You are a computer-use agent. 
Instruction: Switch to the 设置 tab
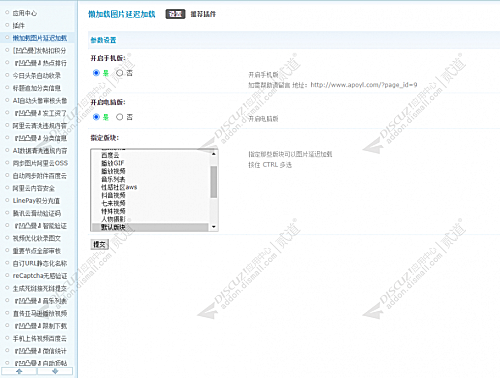click(x=175, y=14)
